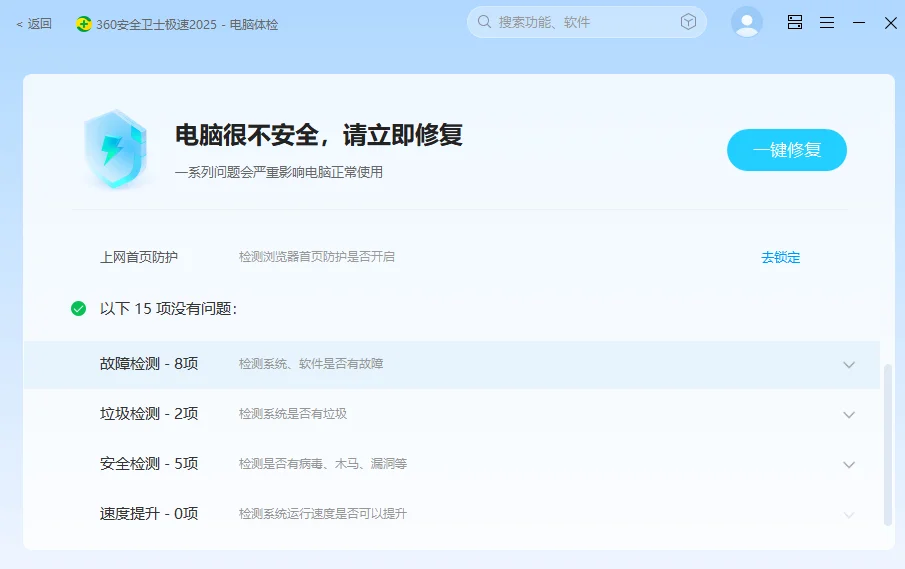This screenshot has width=905, height=569.
Task: Expand the 速度提升 - 0项 chevron
Action: pyautogui.click(x=848, y=515)
